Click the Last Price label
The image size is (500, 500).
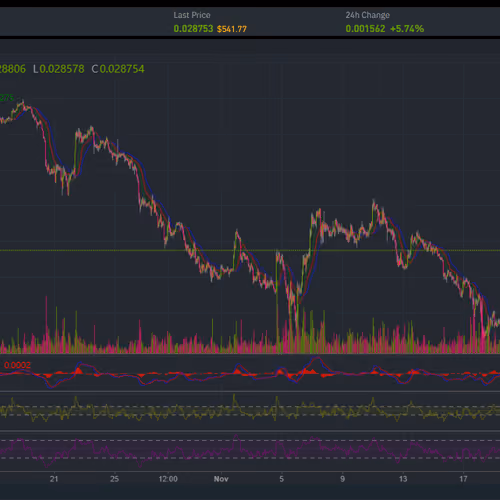[x=192, y=15]
